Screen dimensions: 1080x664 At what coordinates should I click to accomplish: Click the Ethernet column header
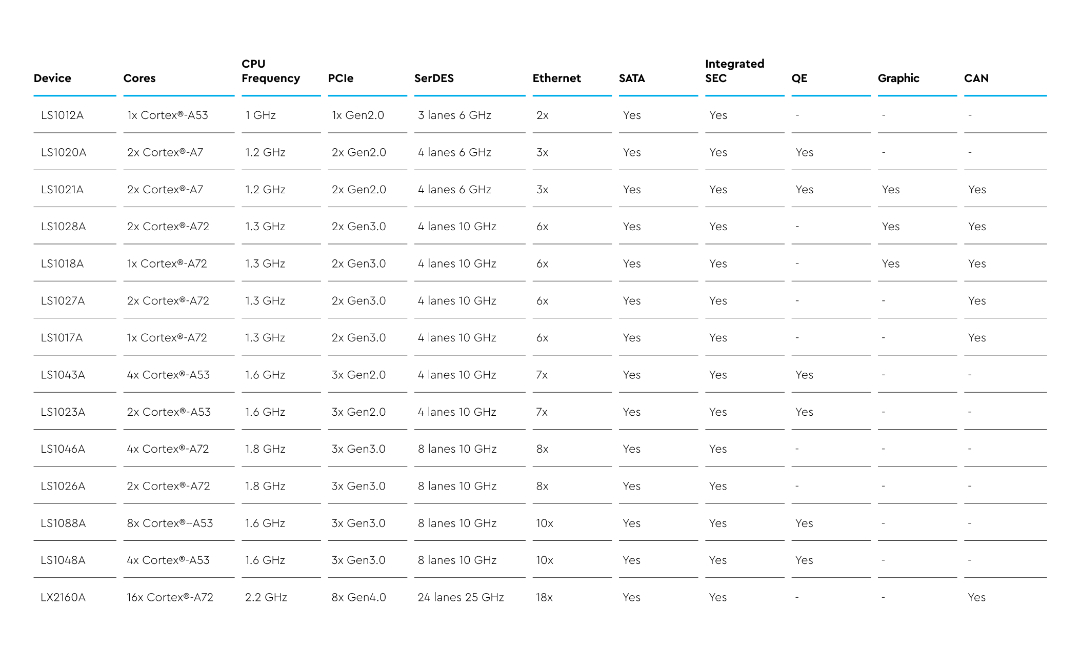click(557, 79)
